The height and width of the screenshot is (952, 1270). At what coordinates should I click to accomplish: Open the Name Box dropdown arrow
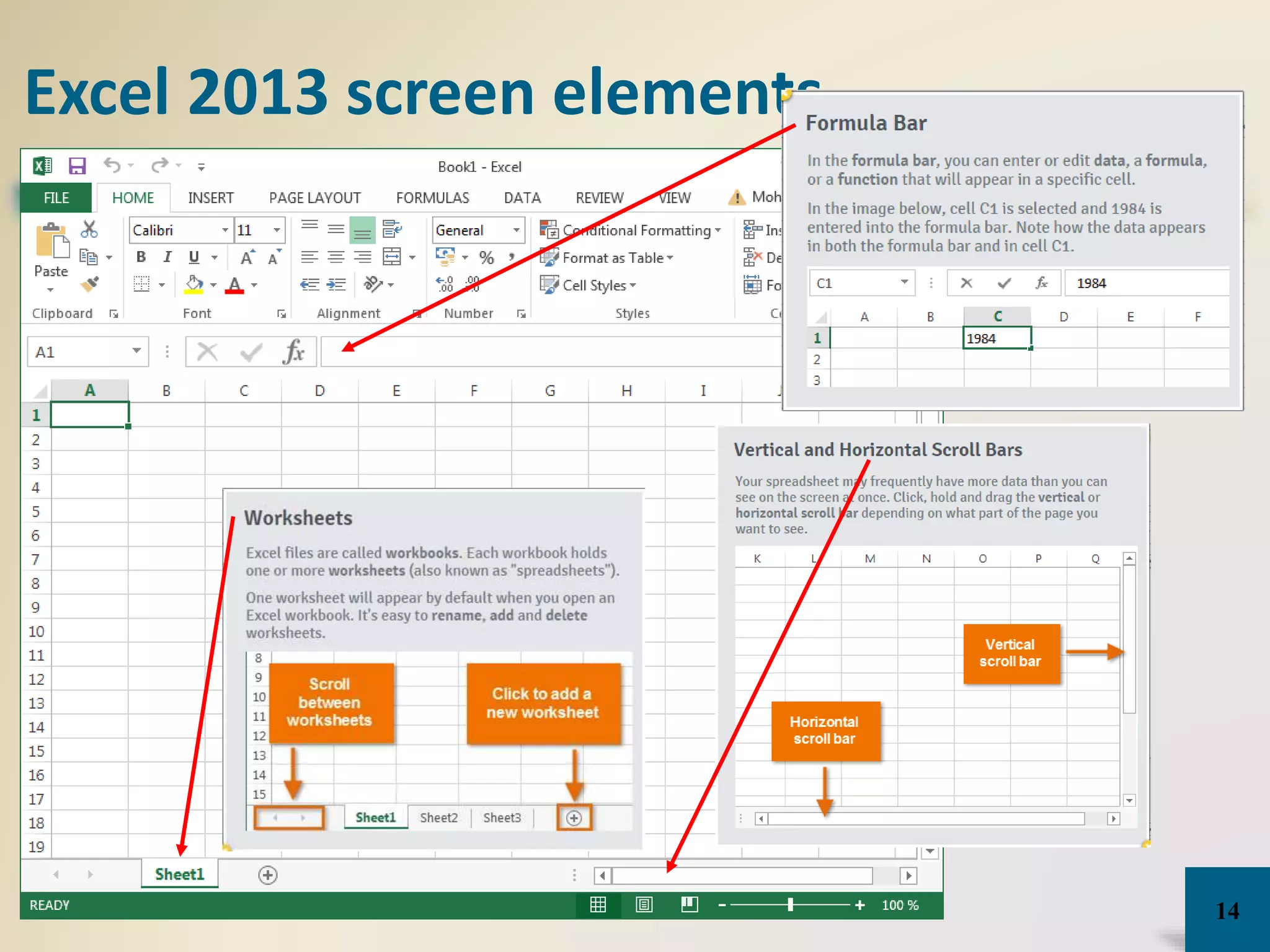[136, 351]
